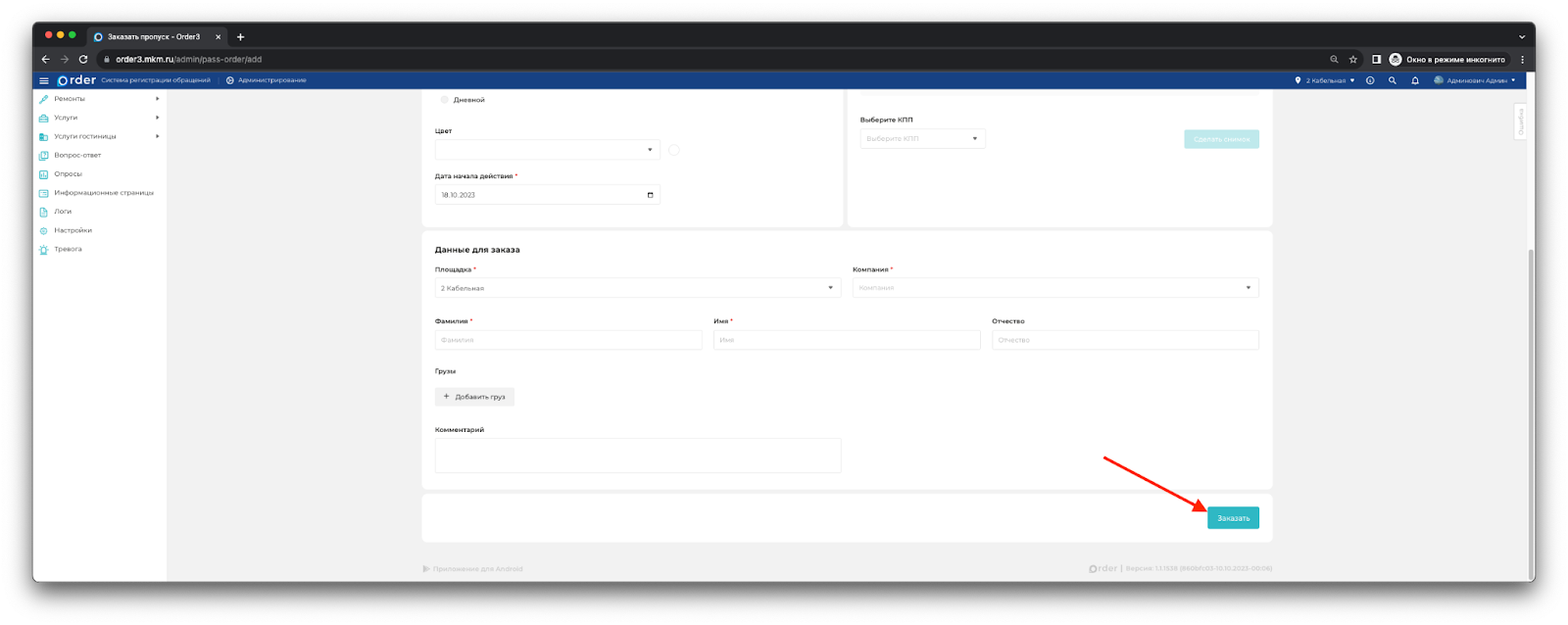Click the info circle icon in header

tap(1370, 80)
